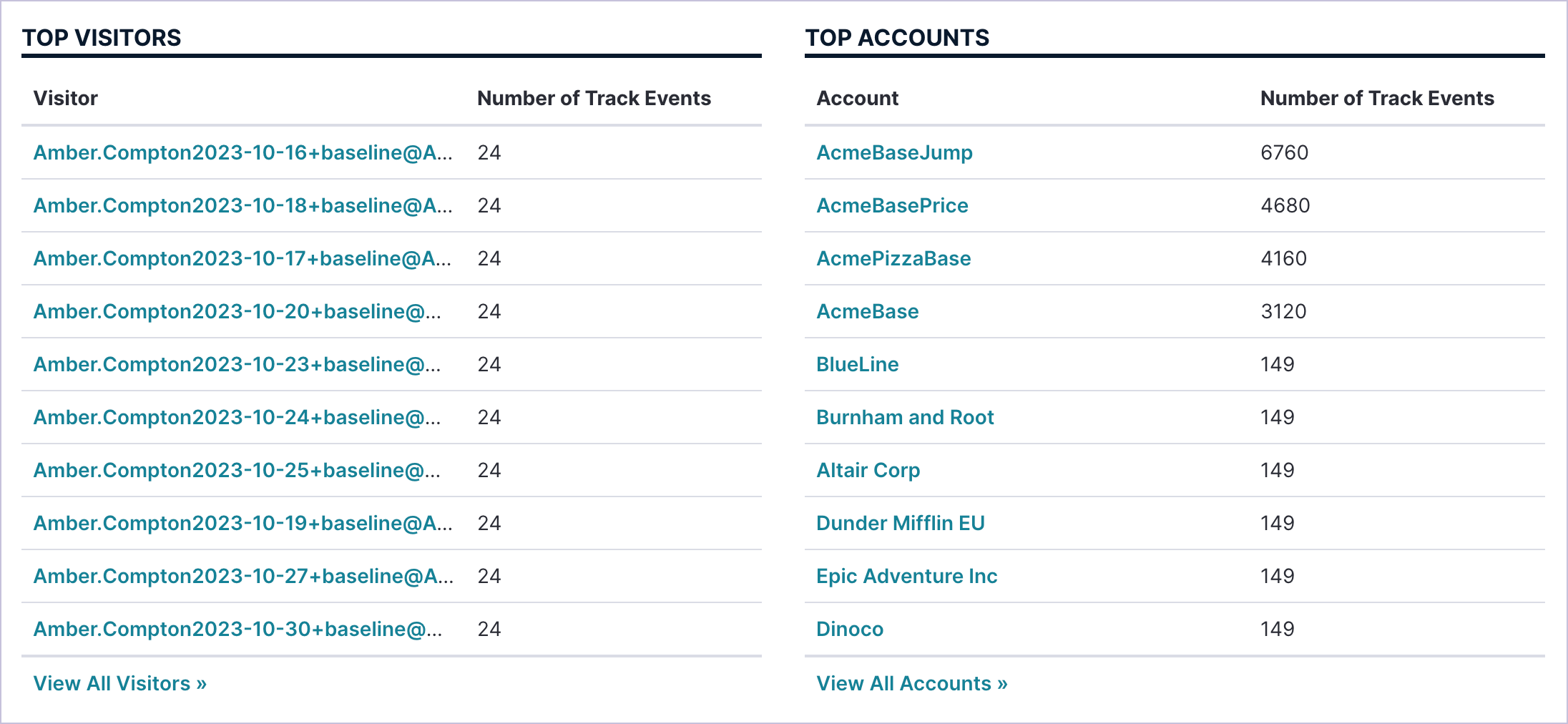Open the Amber.Compton2023-10-16 visitor
Image resolution: width=1568 pixels, height=724 pixels.
pos(242,152)
